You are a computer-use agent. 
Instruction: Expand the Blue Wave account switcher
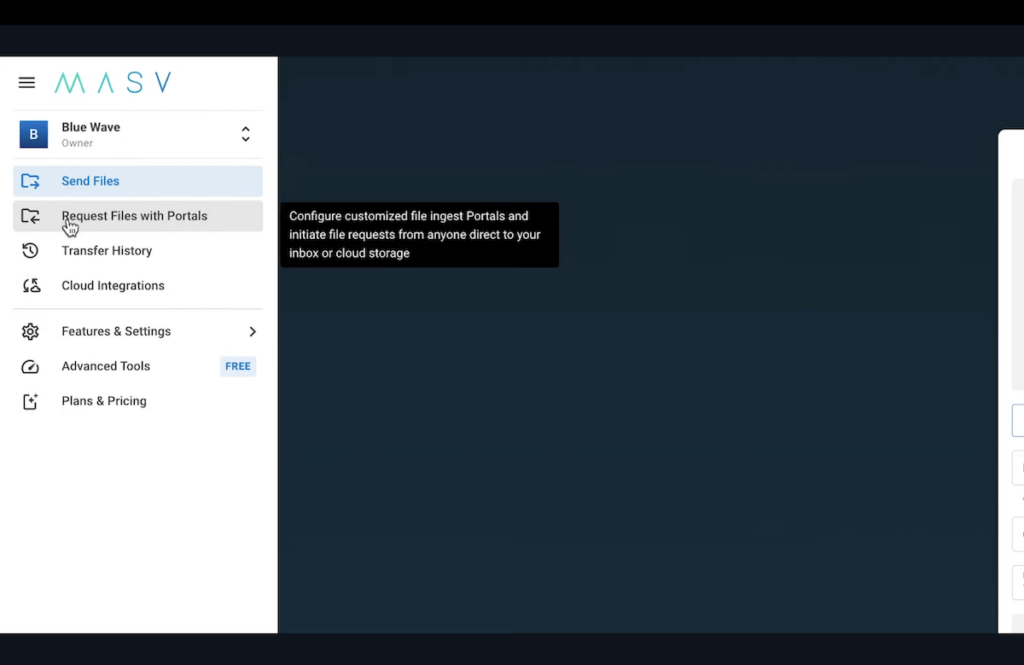pyautogui.click(x=245, y=134)
